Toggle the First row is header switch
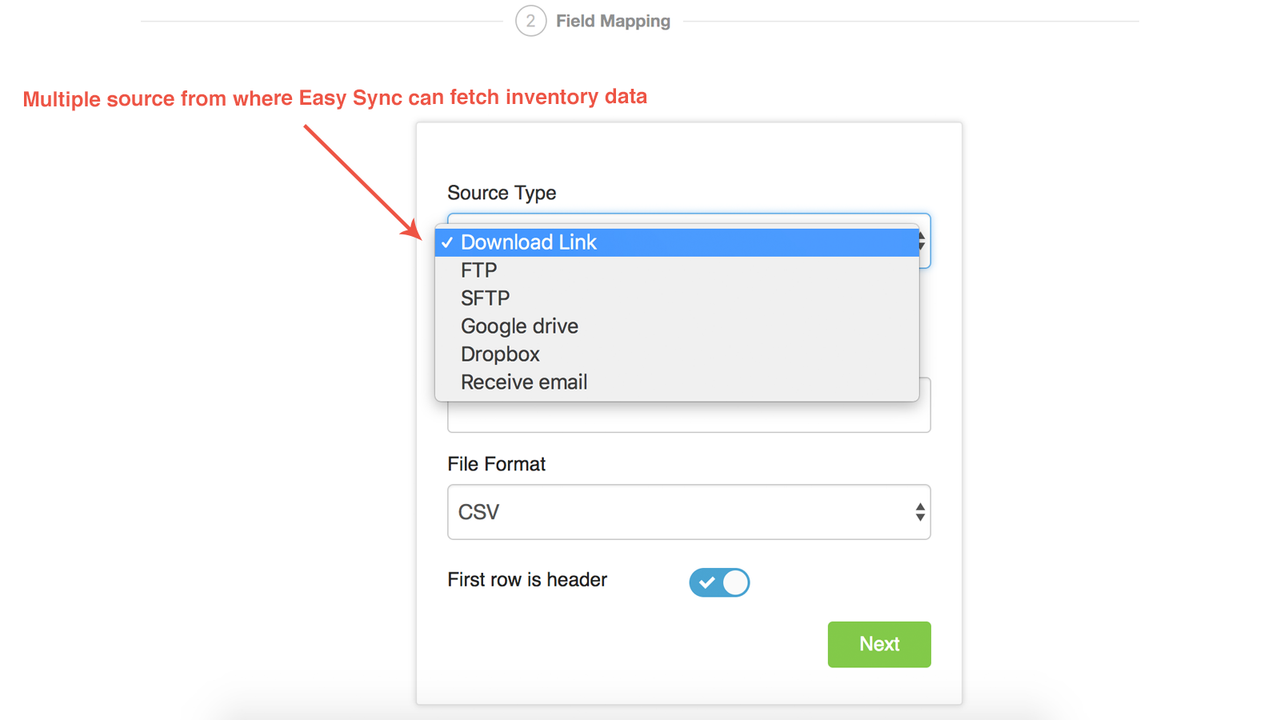 (719, 582)
